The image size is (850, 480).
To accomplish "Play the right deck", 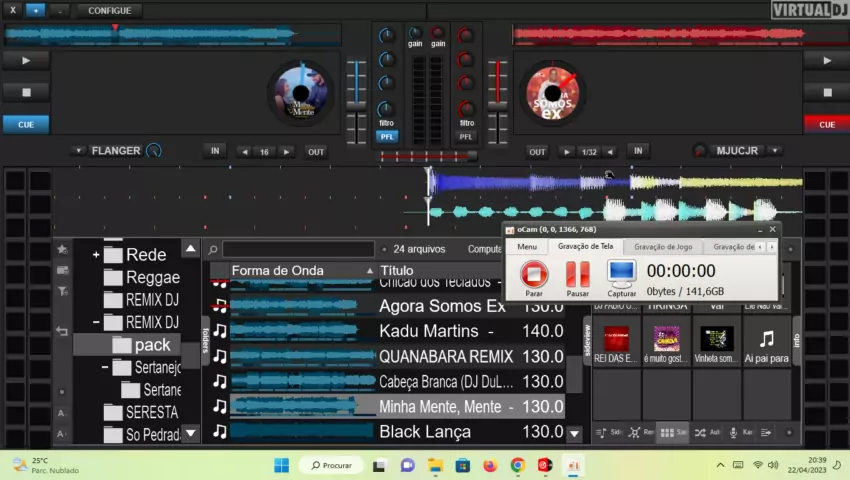I will click(x=826, y=61).
